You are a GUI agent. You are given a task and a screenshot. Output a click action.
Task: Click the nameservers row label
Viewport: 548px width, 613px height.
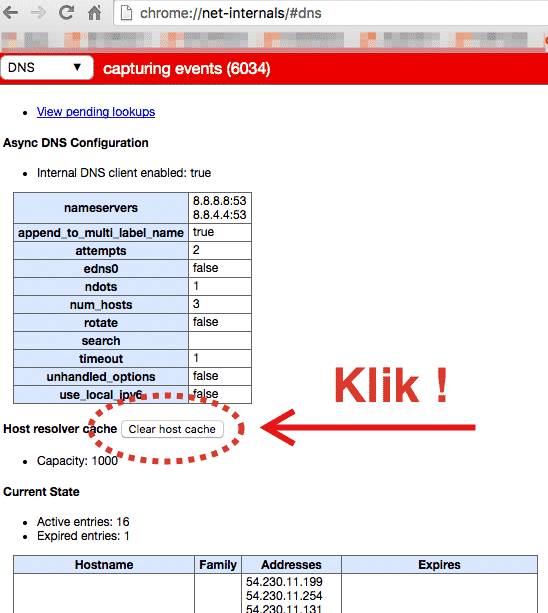tap(101, 208)
